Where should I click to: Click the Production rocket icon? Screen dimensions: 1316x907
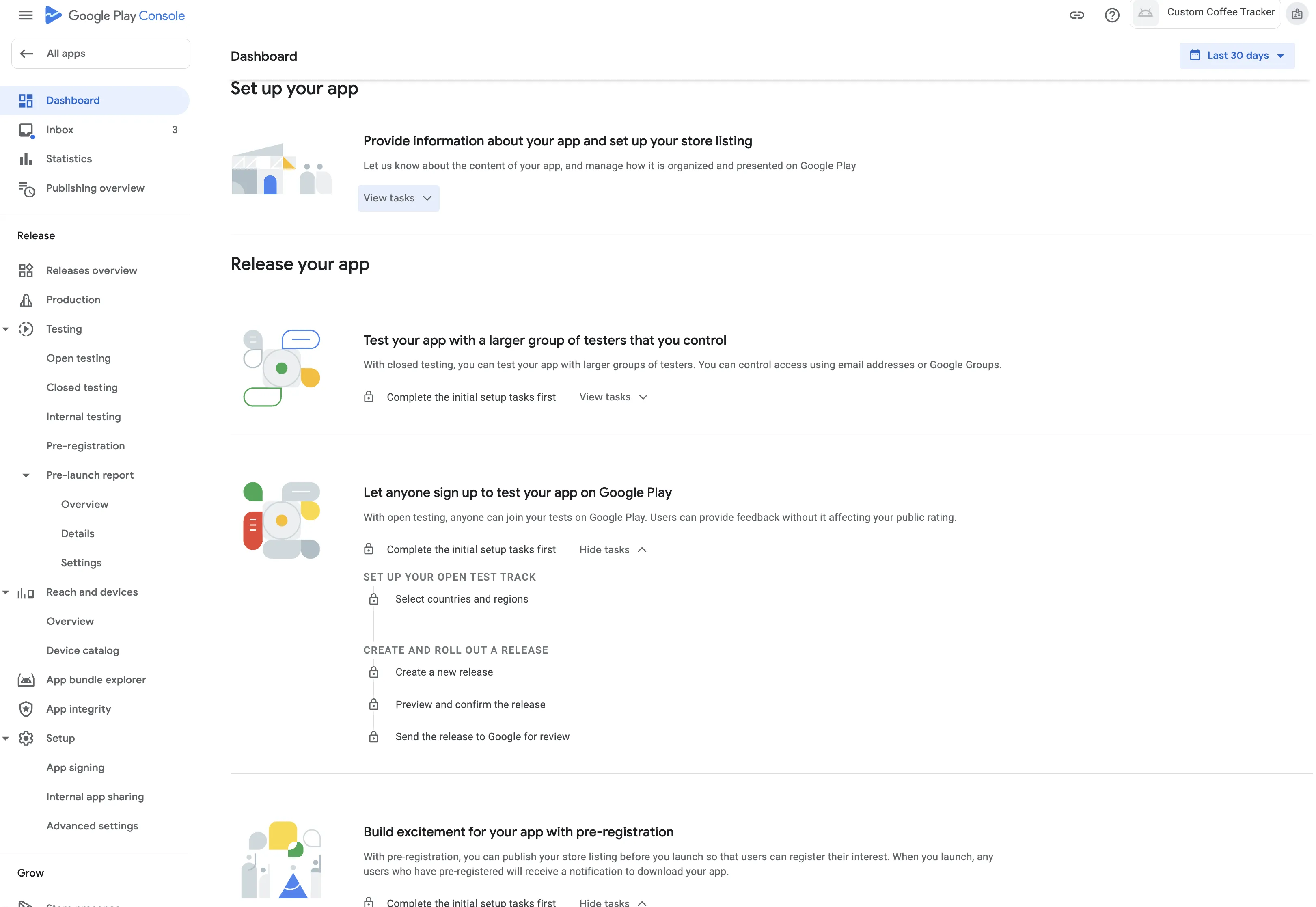26,300
